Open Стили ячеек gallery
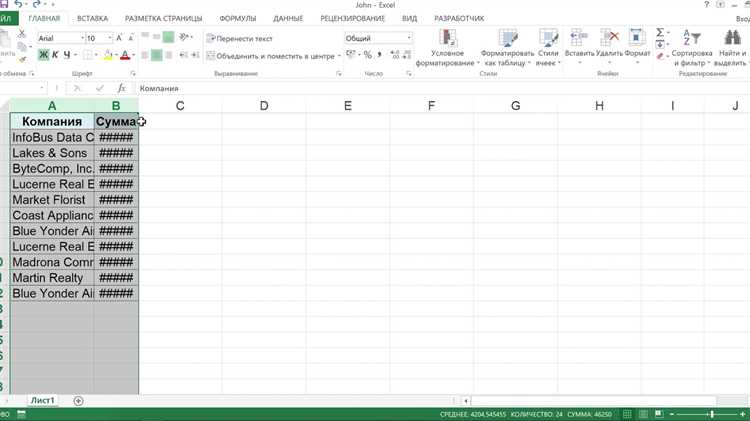 click(x=548, y=48)
